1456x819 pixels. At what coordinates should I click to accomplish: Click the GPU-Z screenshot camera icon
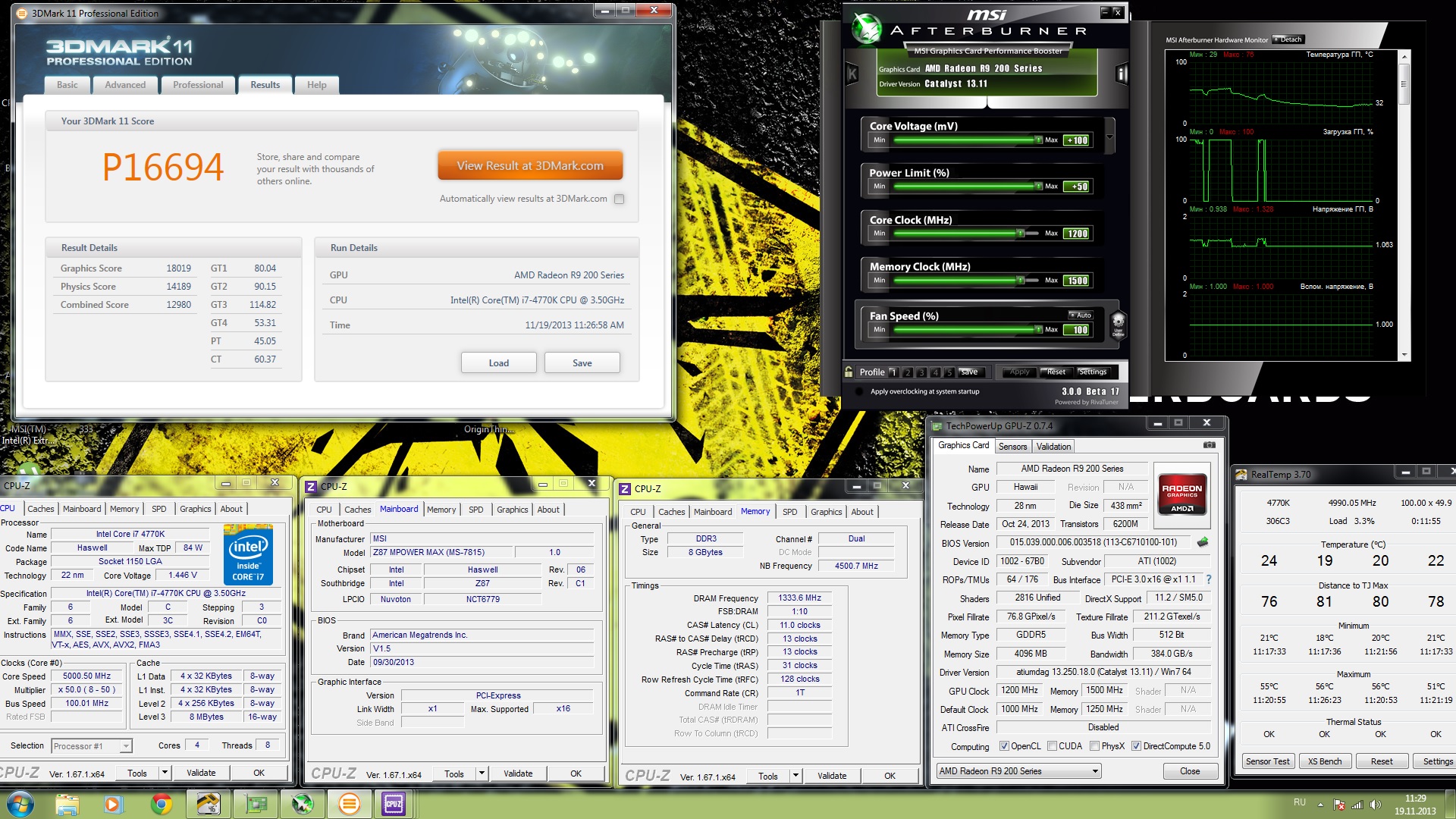(1209, 445)
